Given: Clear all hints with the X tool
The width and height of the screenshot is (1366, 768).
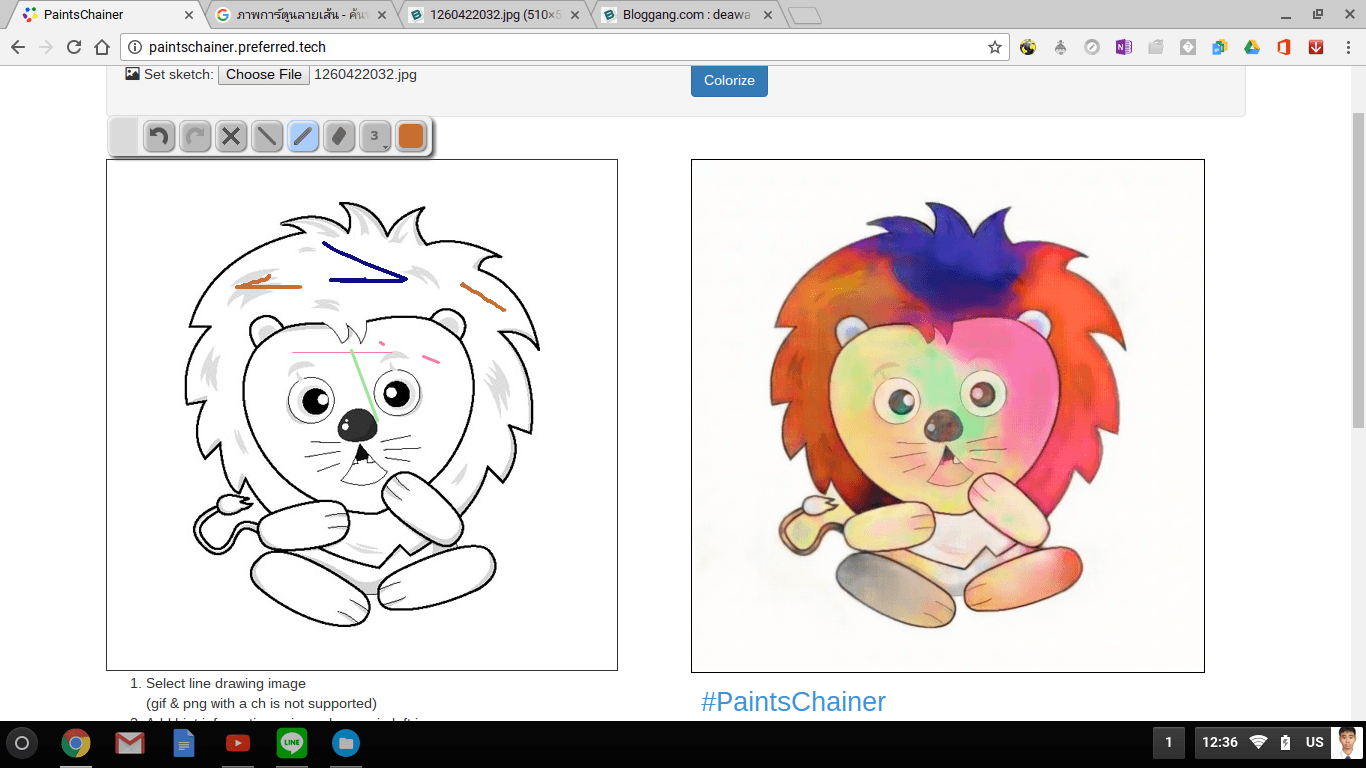Looking at the screenshot, I should 231,136.
